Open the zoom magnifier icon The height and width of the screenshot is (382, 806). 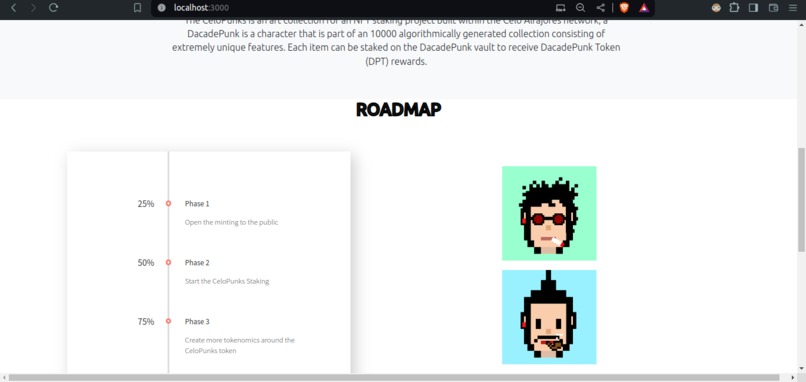[x=580, y=8]
